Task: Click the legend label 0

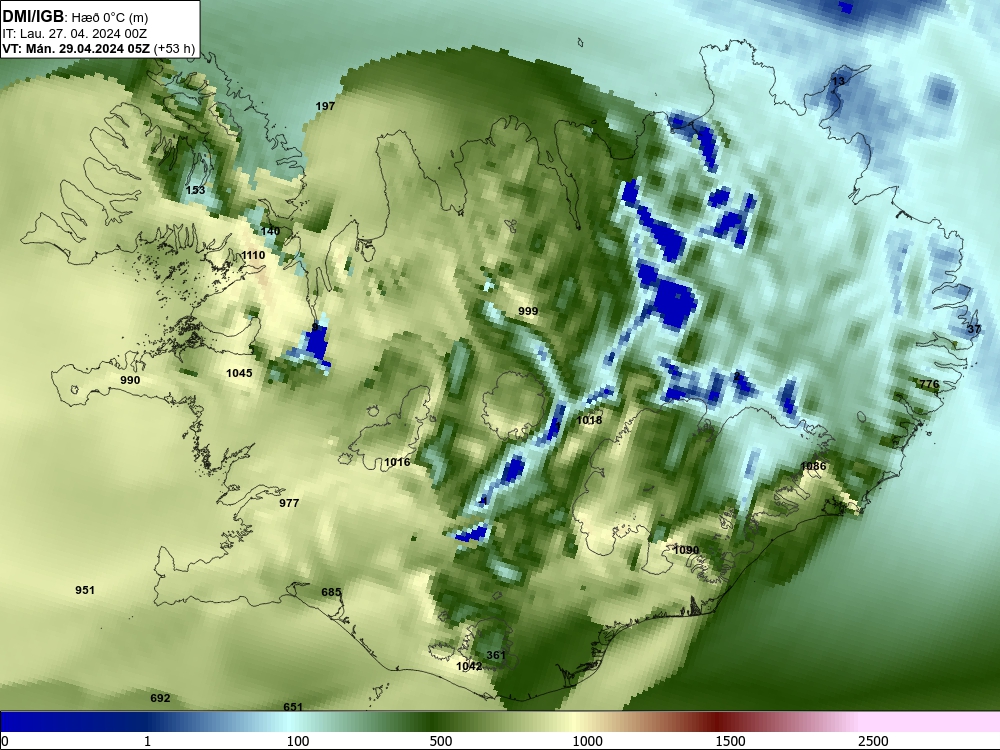Action: click(4, 741)
